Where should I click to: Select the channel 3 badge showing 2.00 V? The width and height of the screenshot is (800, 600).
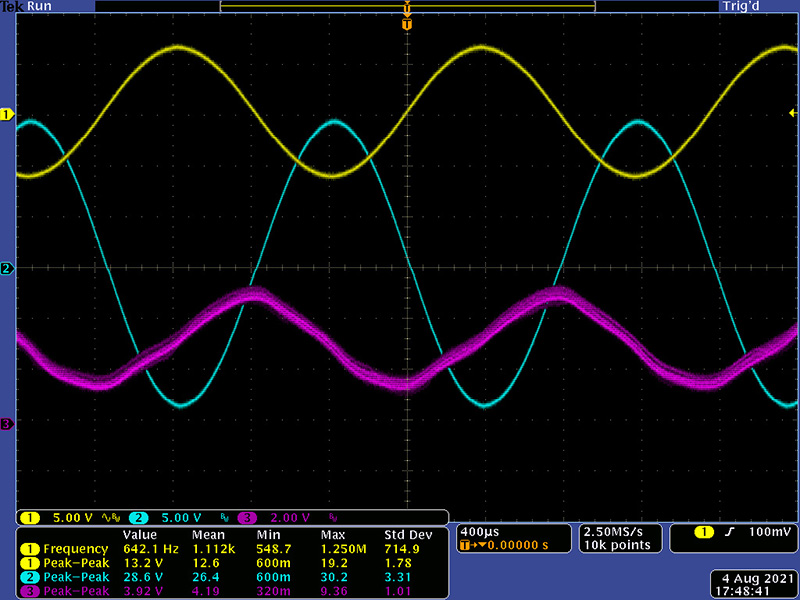274,517
